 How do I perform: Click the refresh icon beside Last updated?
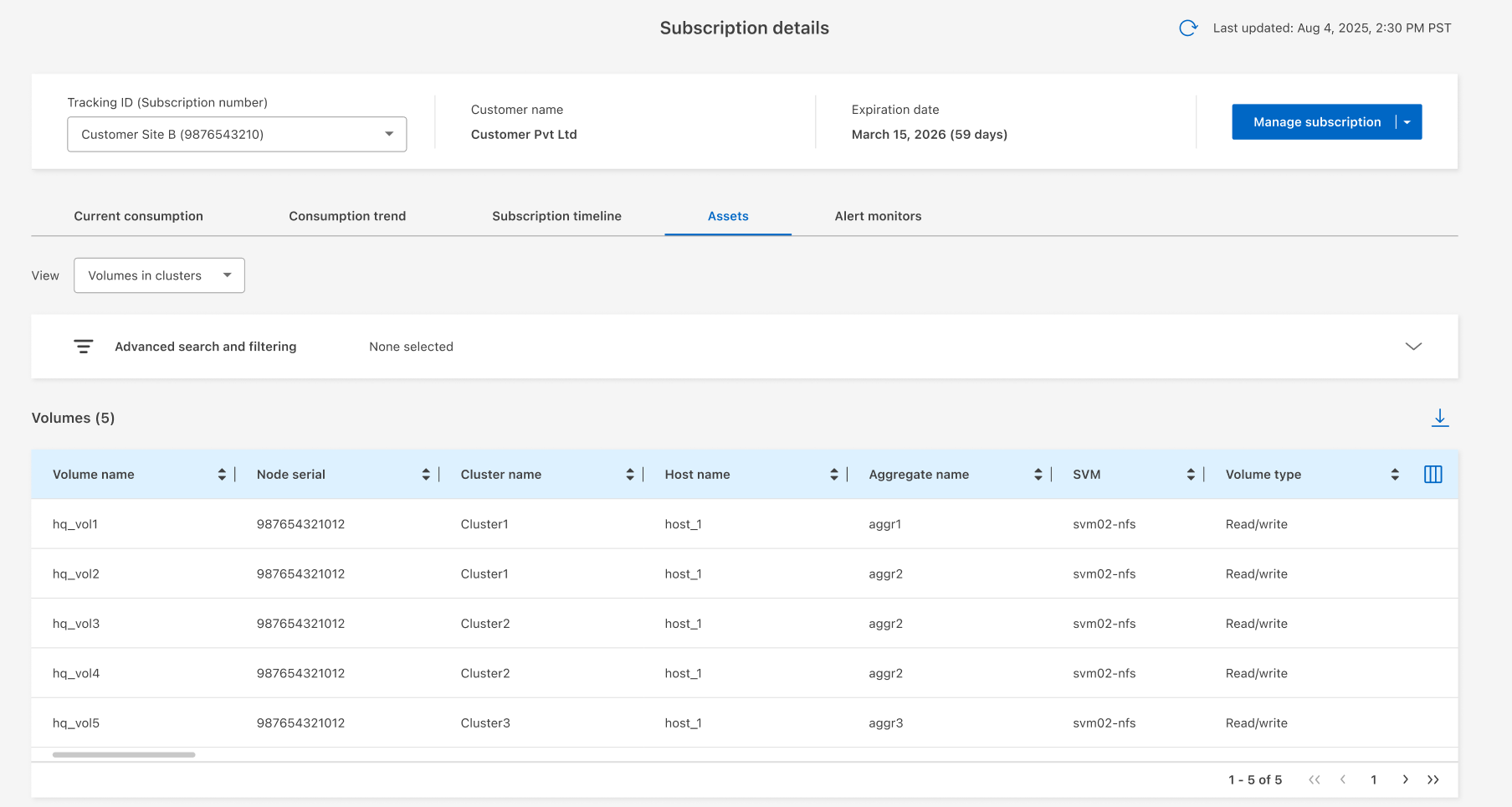coord(1187,28)
